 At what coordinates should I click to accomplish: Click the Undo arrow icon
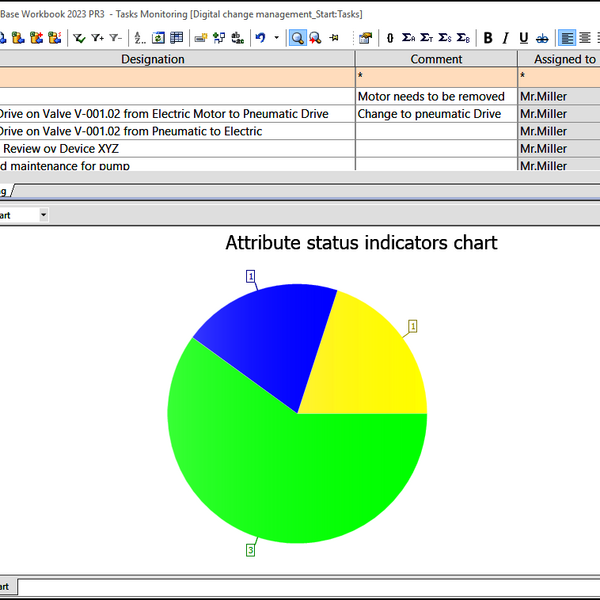pyautogui.click(x=260, y=38)
